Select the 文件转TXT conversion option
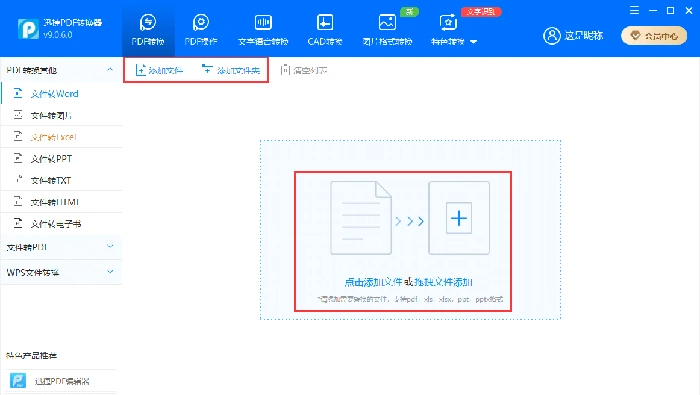The image size is (700, 395). click(62, 180)
